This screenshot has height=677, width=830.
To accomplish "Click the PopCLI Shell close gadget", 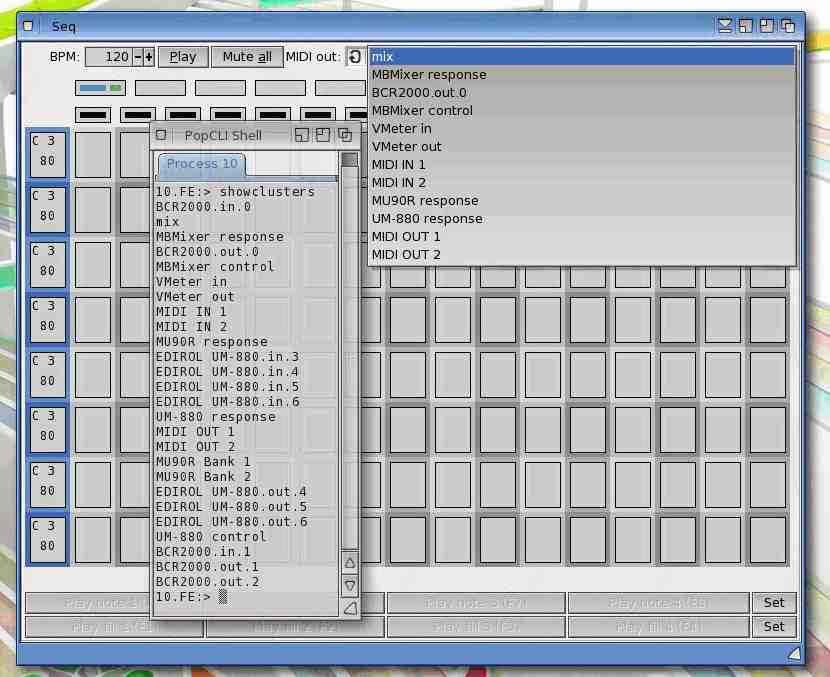I will (x=161, y=135).
